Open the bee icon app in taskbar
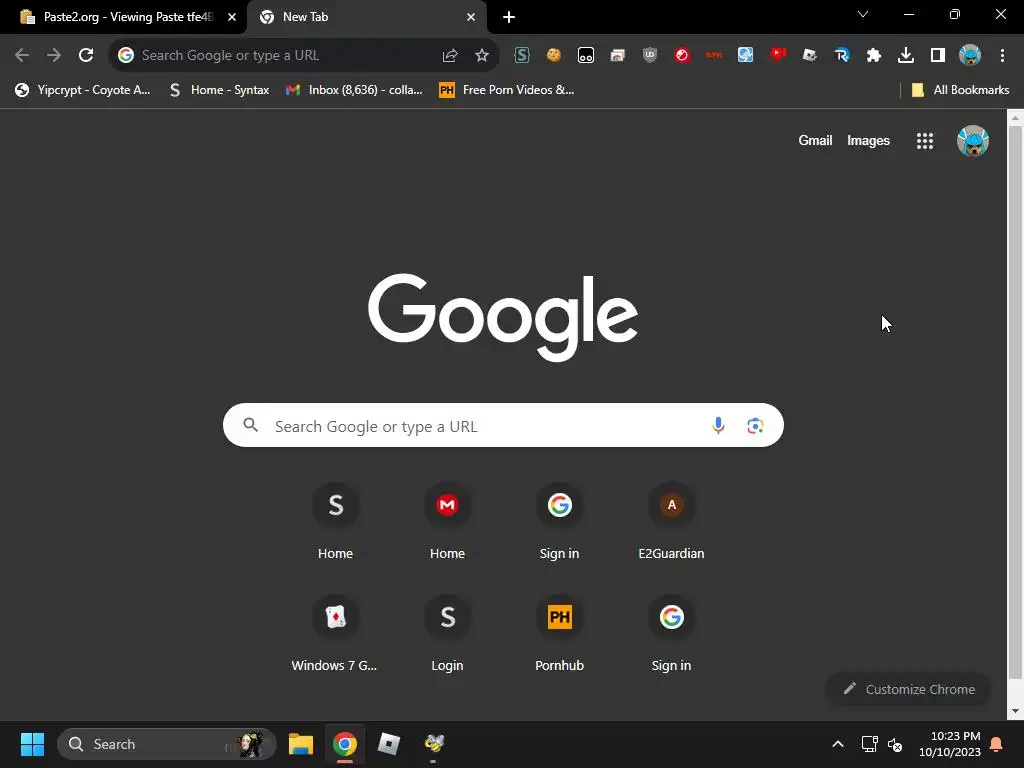1024x768 pixels. (x=434, y=744)
